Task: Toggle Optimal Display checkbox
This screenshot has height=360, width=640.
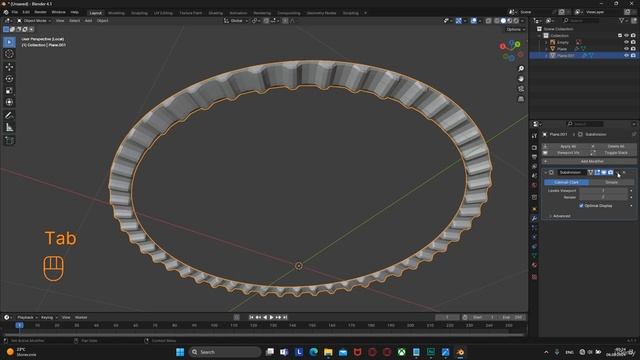Action: click(581, 206)
